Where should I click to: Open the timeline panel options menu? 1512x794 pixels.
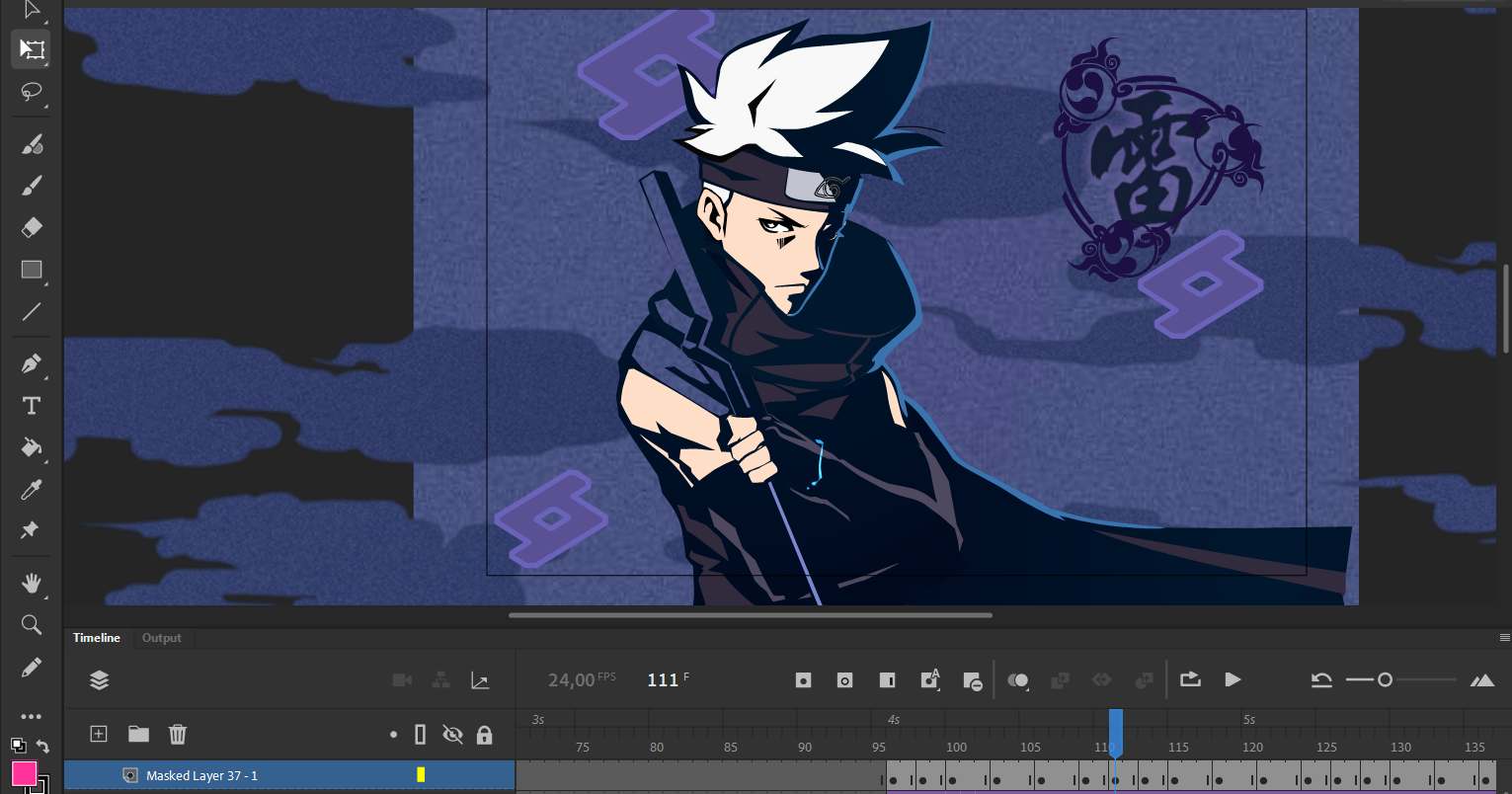[1504, 638]
